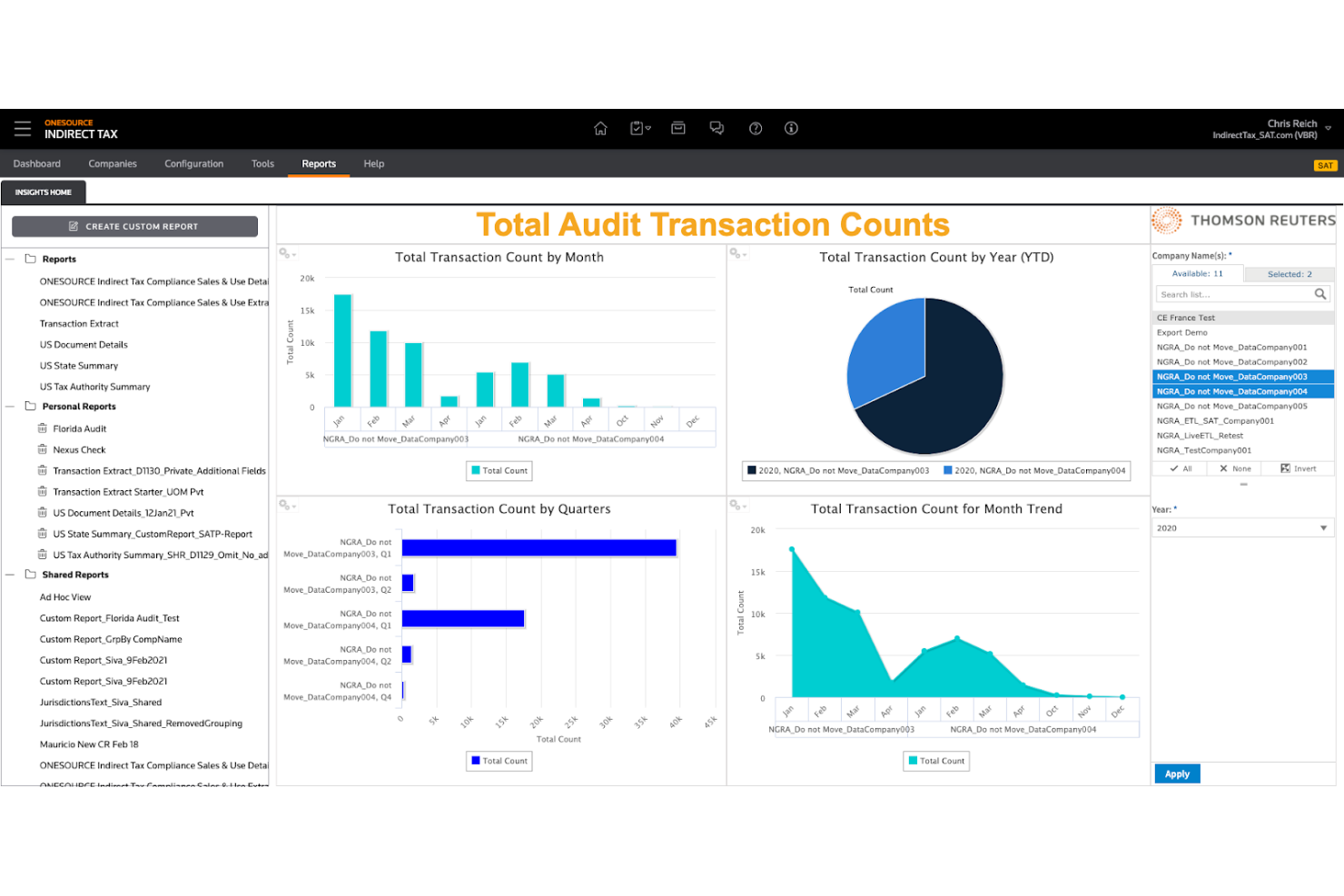Deselect companies using the None option

[1234, 468]
